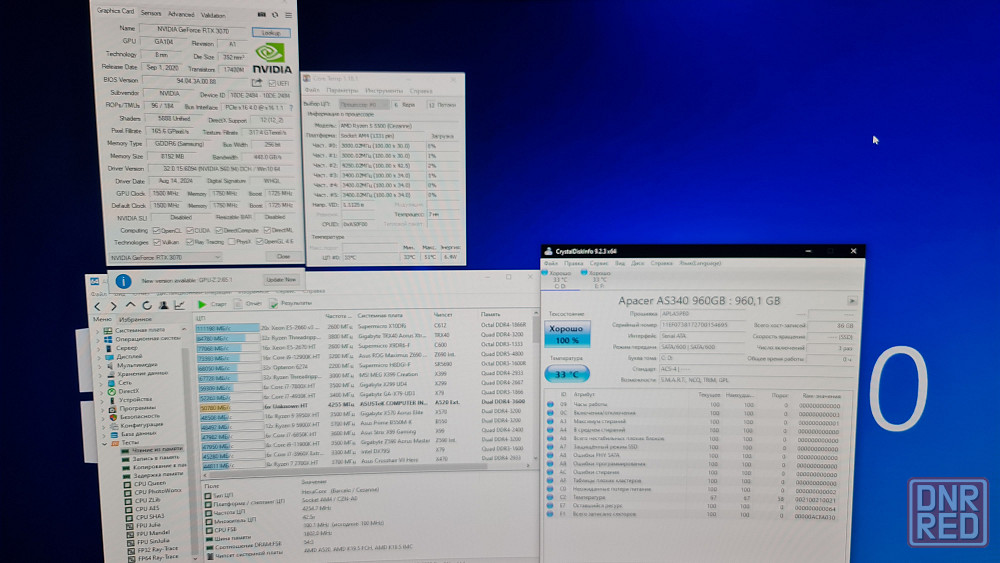Expand the Дисплей node in AIDA64

pyautogui.click(x=99, y=357)
